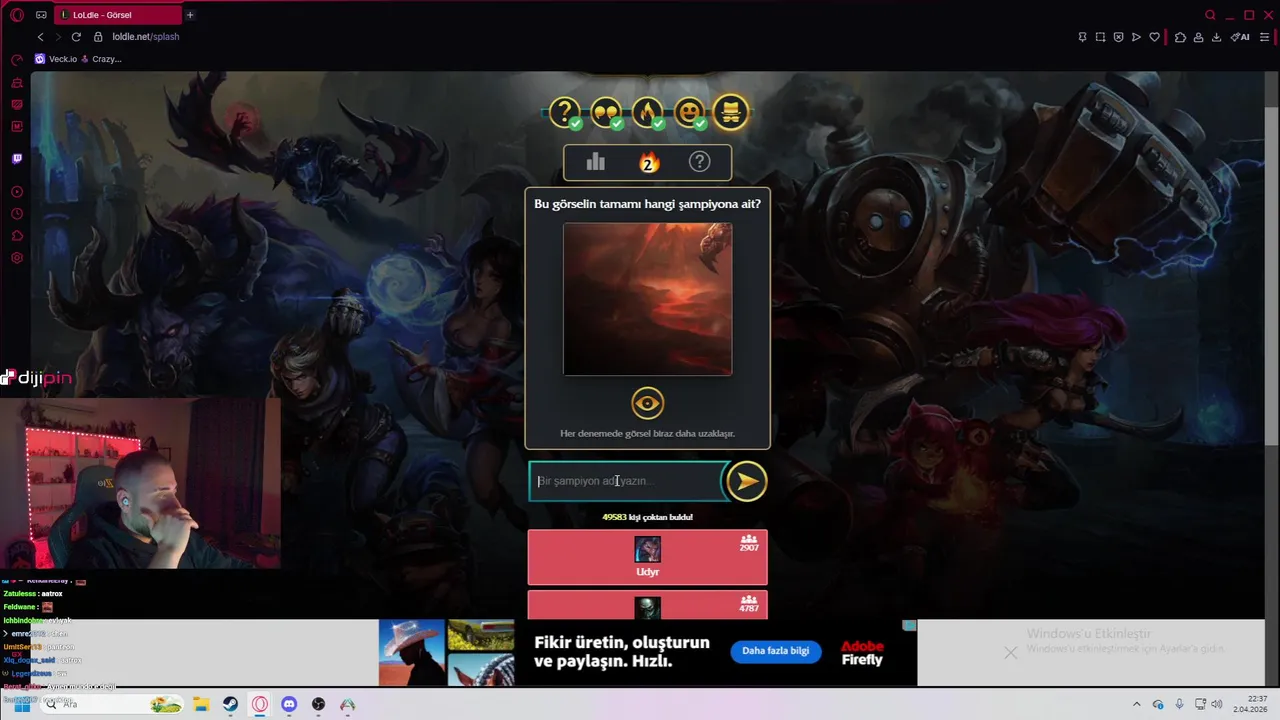
Task: Open the Crazy... bookmark
Action: (x=101, y=59)
